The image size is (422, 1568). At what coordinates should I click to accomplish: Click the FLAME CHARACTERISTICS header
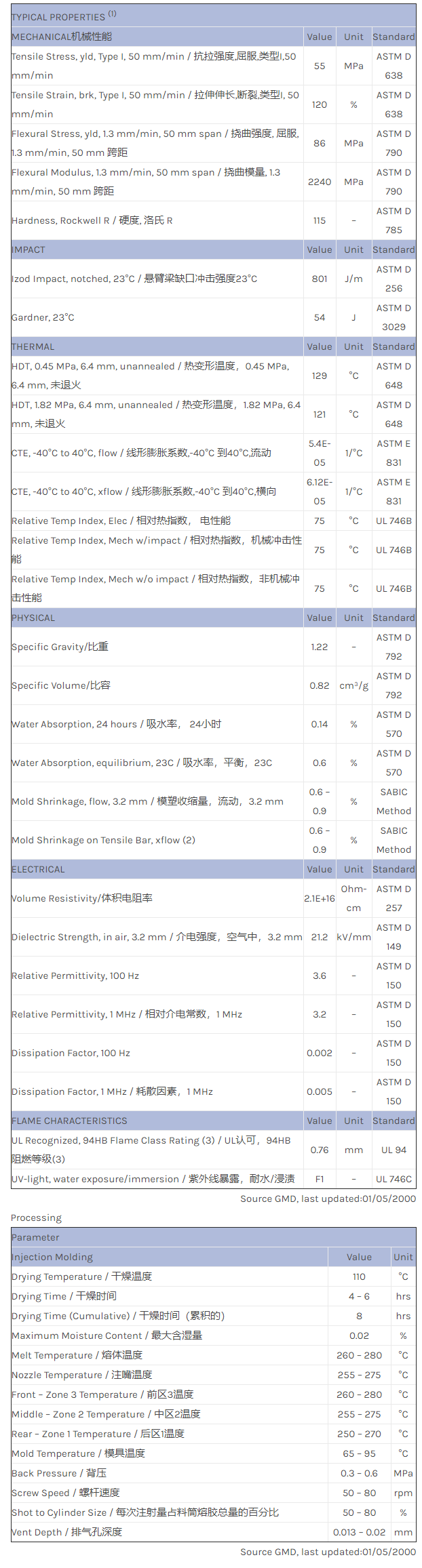pyautogui.click(x=69, y=1121)
